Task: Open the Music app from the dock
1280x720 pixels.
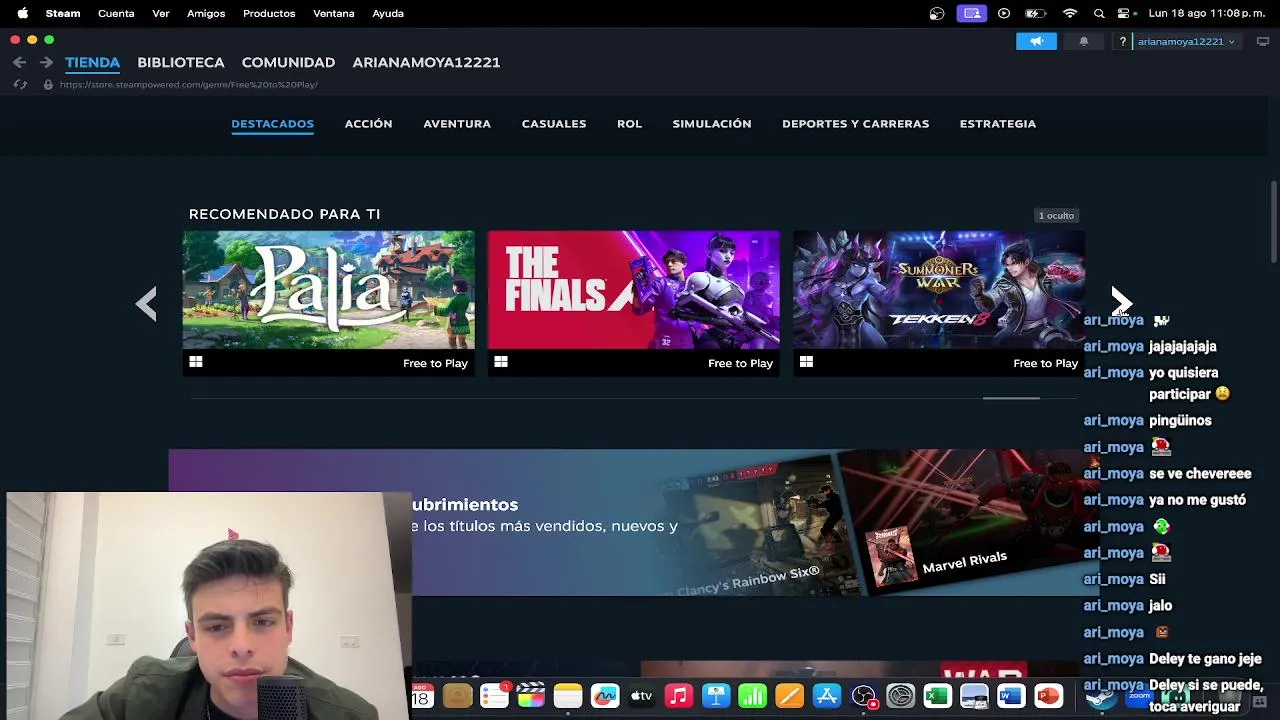Action: (x=678, y=696)
